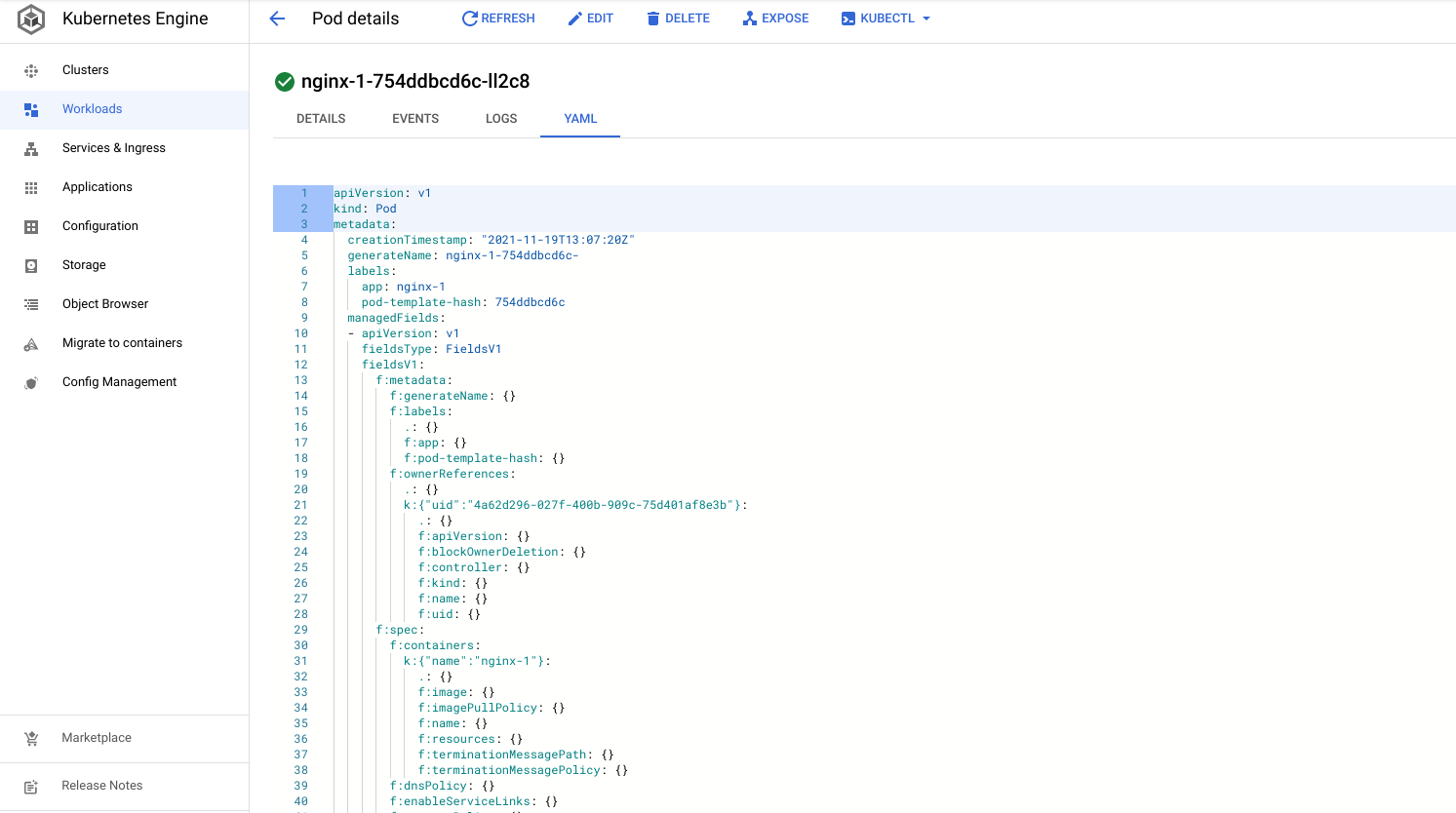1456x813 pixels.
Task: Click the Applications grid icon
Action: coord(31,187)
